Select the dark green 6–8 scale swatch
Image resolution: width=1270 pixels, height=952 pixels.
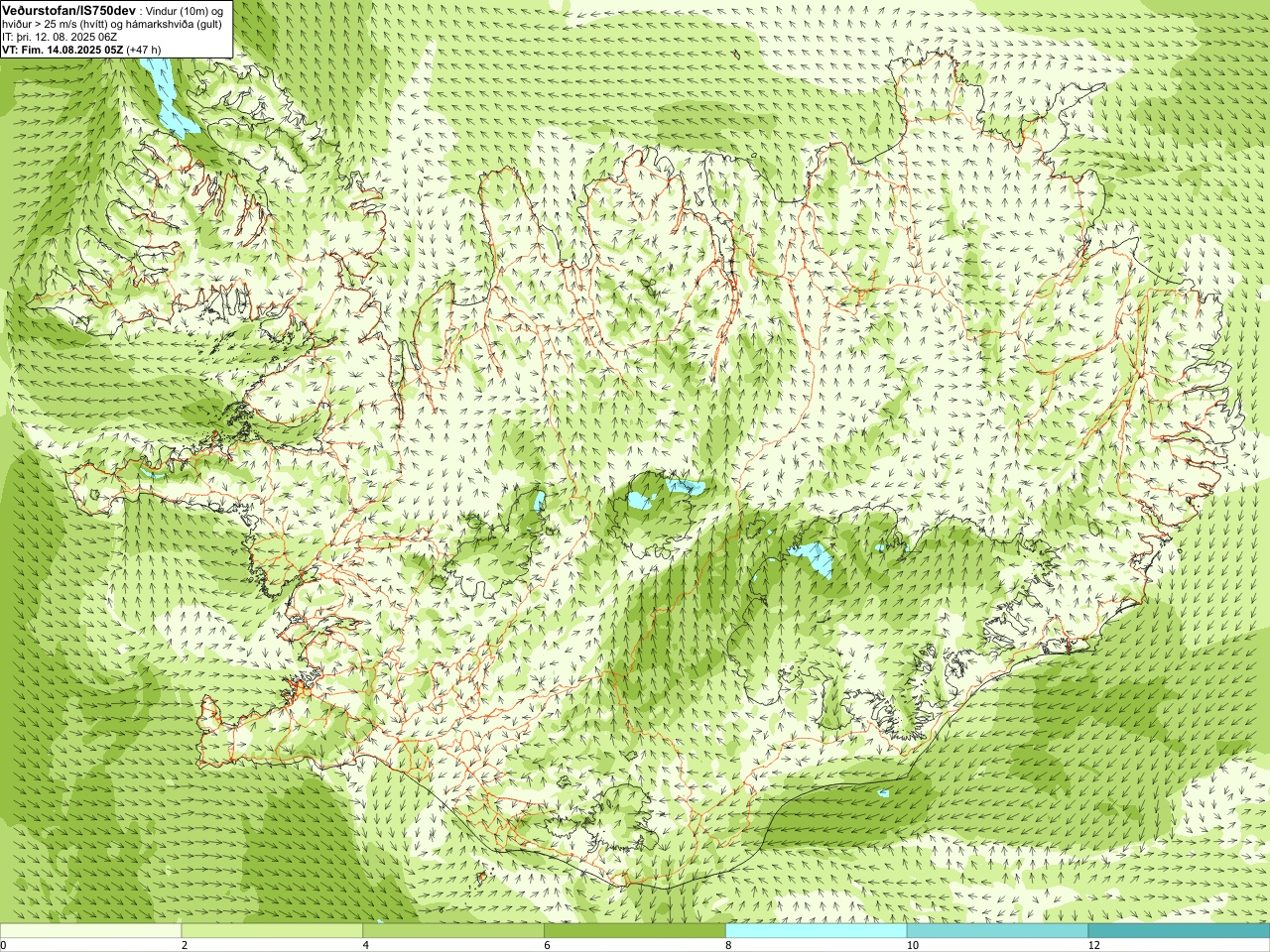[635, 931]
